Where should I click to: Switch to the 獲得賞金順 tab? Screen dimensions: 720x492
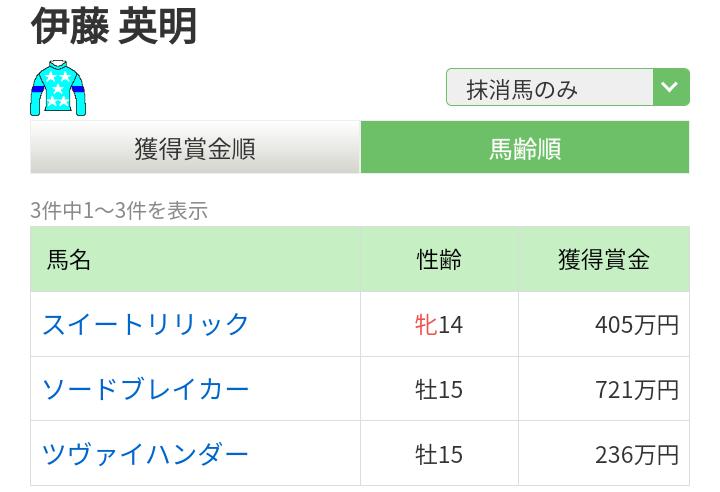click(195, 148)
